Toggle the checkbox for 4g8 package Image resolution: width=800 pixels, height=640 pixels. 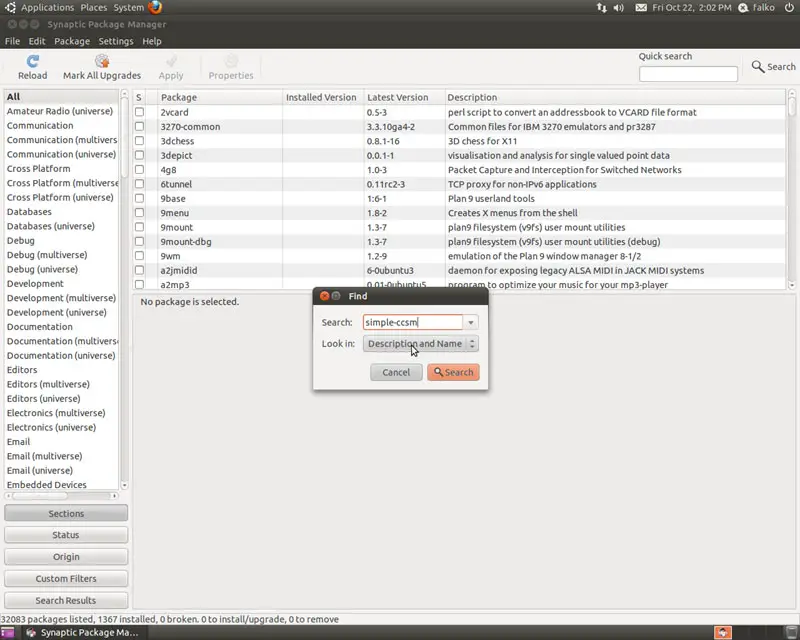(139, 169)
